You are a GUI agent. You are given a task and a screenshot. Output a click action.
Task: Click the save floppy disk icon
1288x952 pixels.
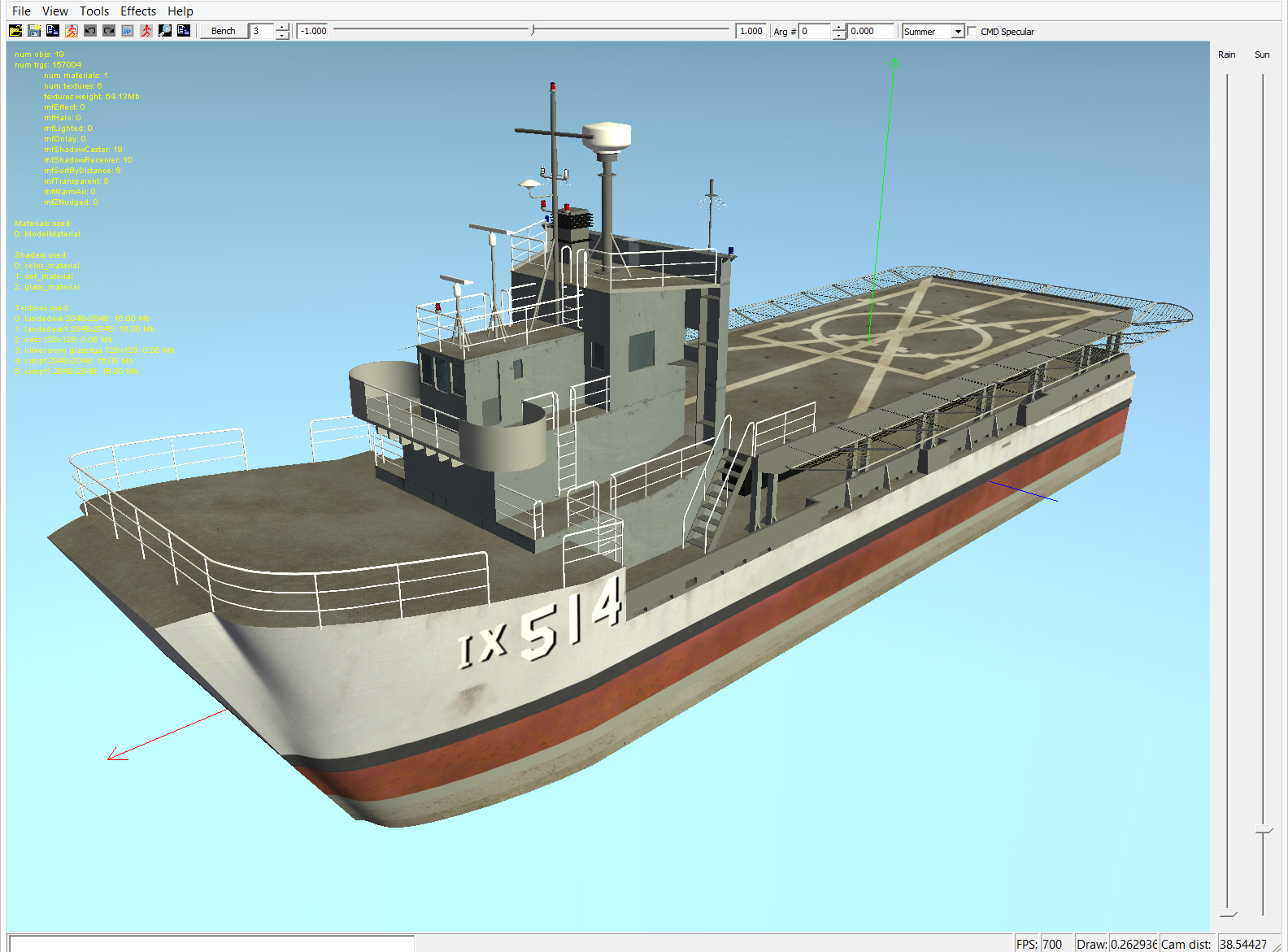[34, 31]
